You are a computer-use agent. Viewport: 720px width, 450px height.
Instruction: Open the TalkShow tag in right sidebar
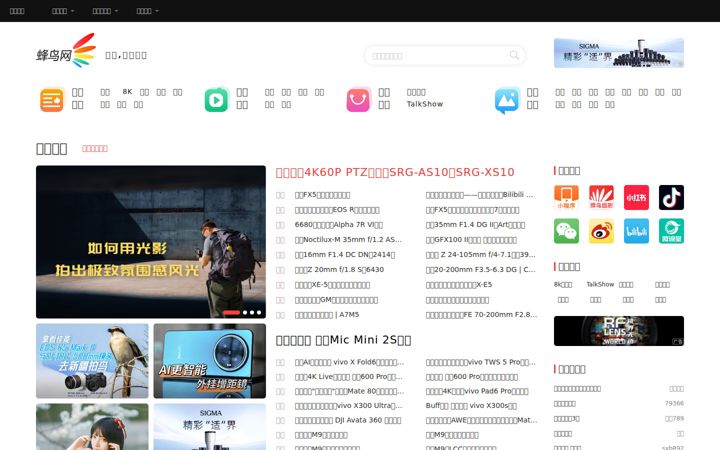[x=600, y=285]
